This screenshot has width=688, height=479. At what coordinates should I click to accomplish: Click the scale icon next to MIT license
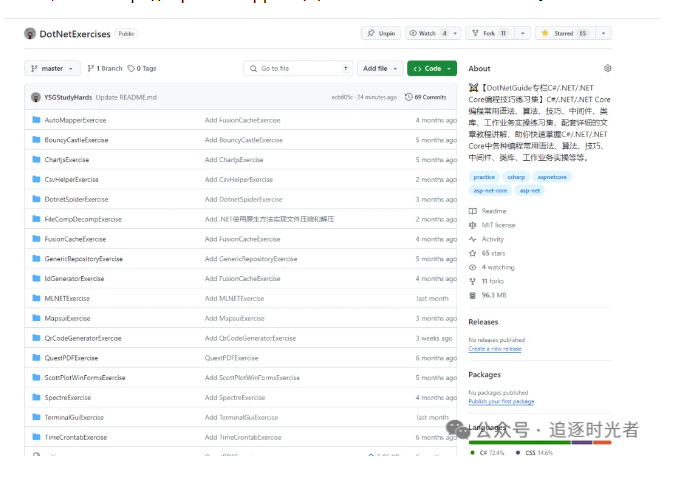(473, 225)
